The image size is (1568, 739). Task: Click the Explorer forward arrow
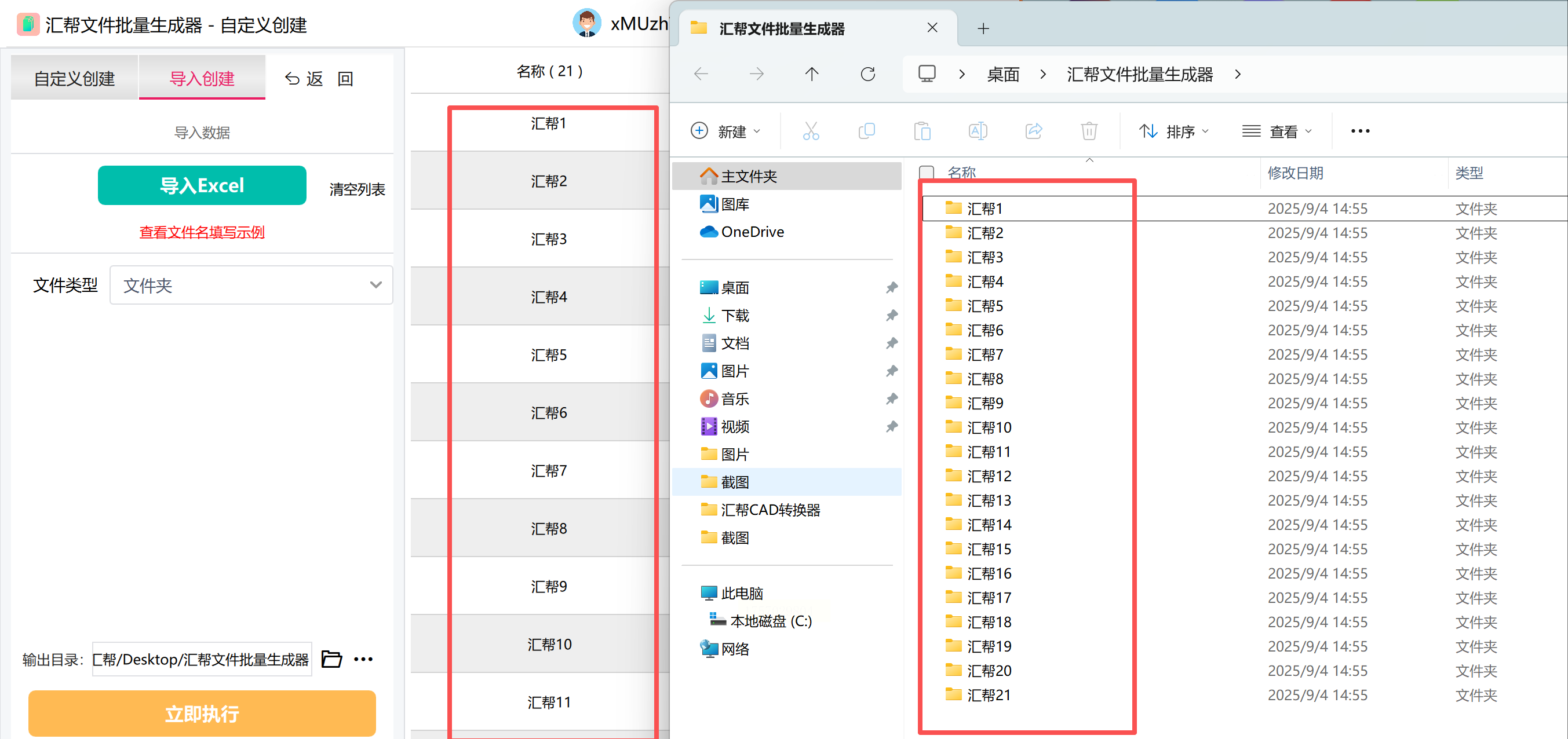pyautogui.click(x=757, y=74)
